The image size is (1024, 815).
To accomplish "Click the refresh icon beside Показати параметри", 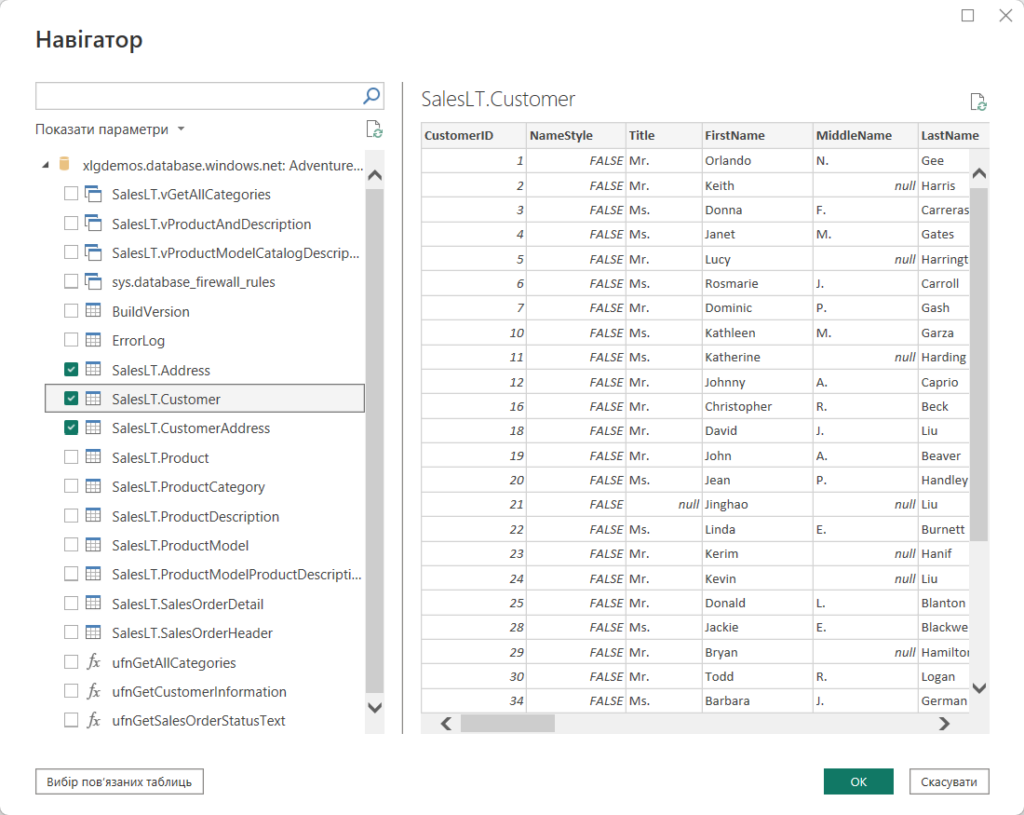I will [374, 128].
